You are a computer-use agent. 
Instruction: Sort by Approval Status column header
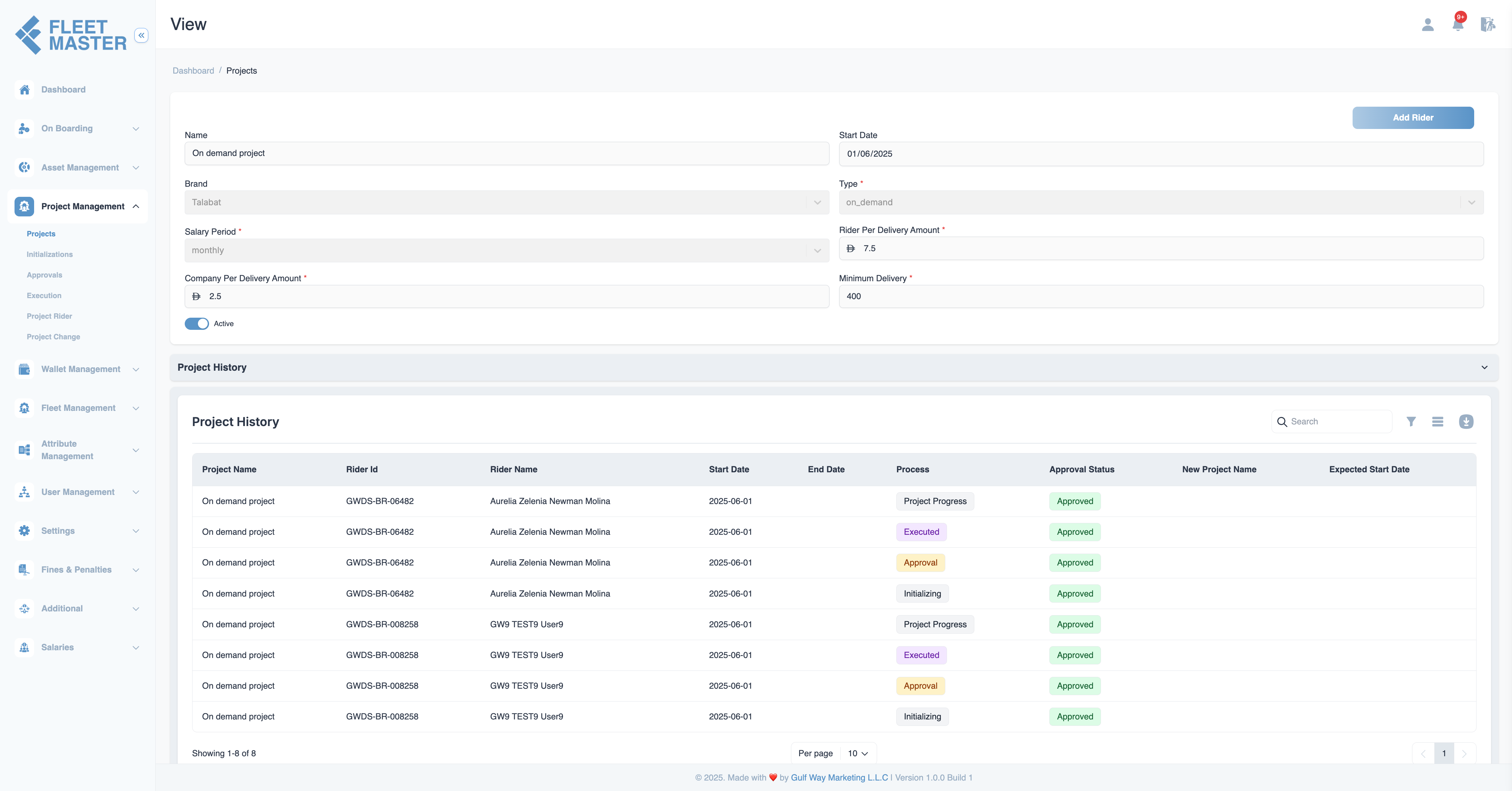pyautogui.click(x=1081, y=470)
